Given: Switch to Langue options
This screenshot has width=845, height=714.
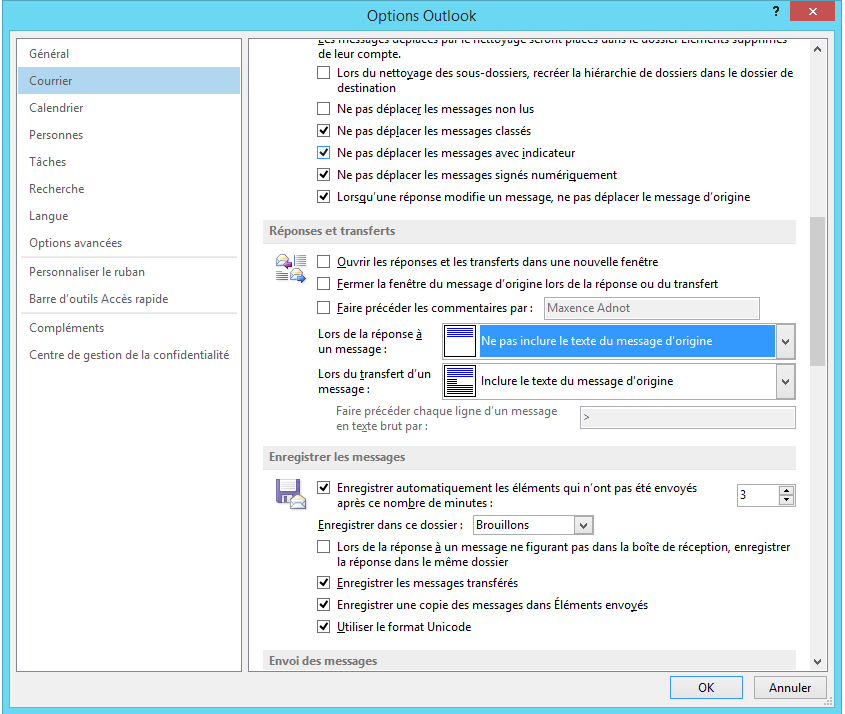Looking at the screenshot, I should point(129,216).
